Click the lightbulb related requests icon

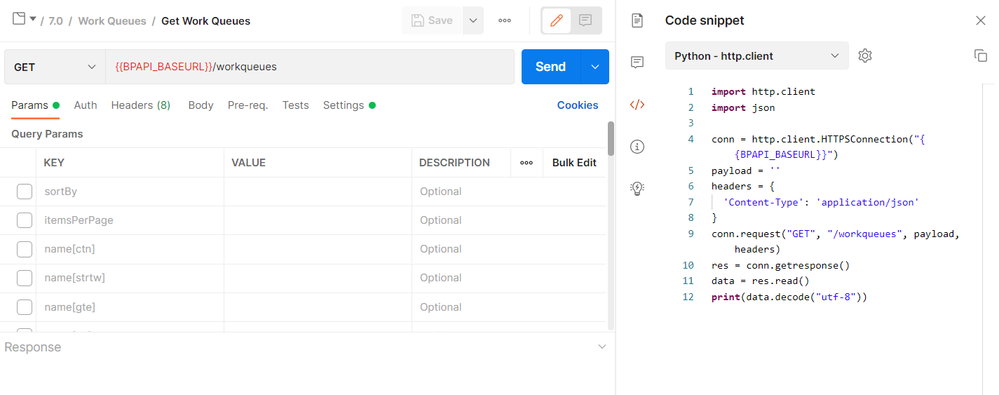tap(637, 189)
